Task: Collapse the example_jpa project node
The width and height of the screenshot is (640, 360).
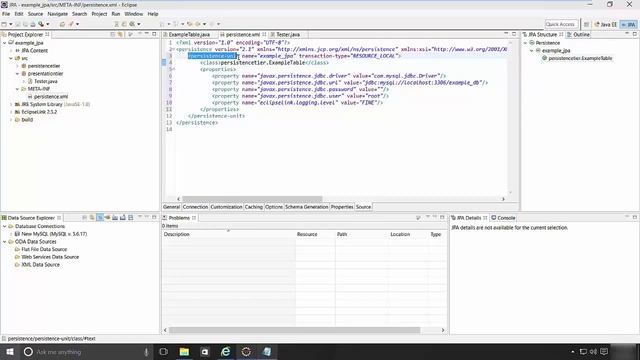Action: pyautogui.click(x=4, y=43)
